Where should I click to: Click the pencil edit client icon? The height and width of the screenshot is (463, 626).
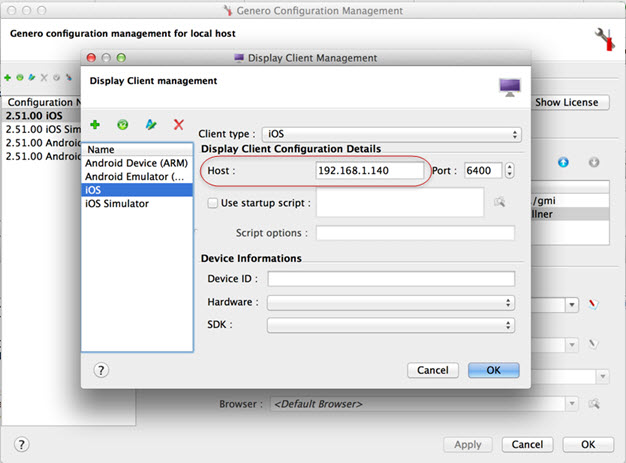(x=151, y=125)
